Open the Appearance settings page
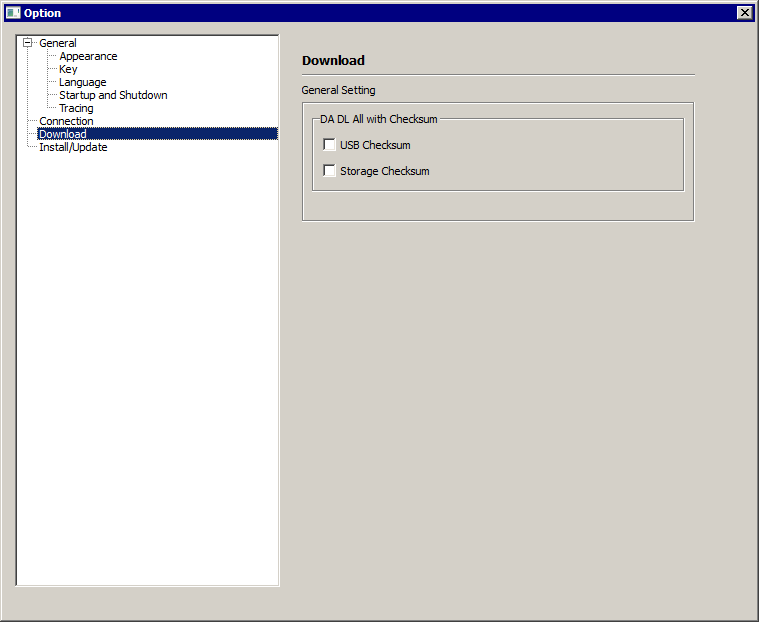The image size is (759, 622). (x=88, y=56)
